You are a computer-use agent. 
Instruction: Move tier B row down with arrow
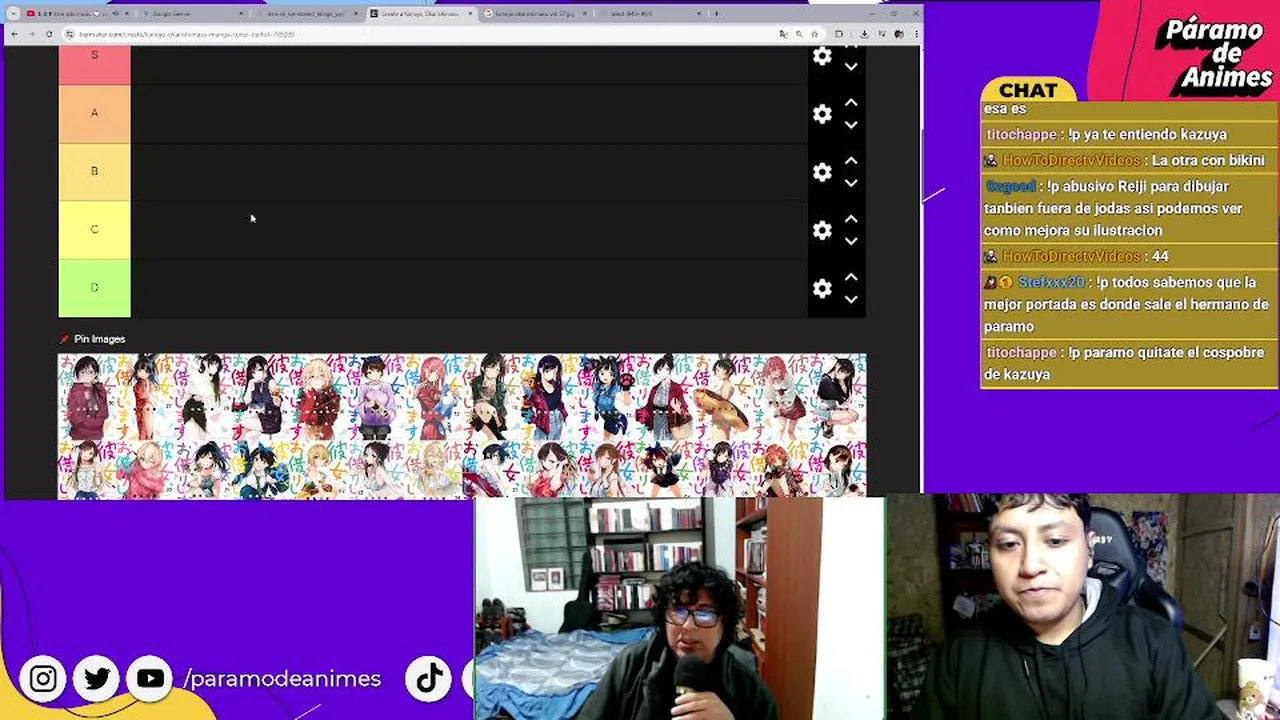point(851,183)
